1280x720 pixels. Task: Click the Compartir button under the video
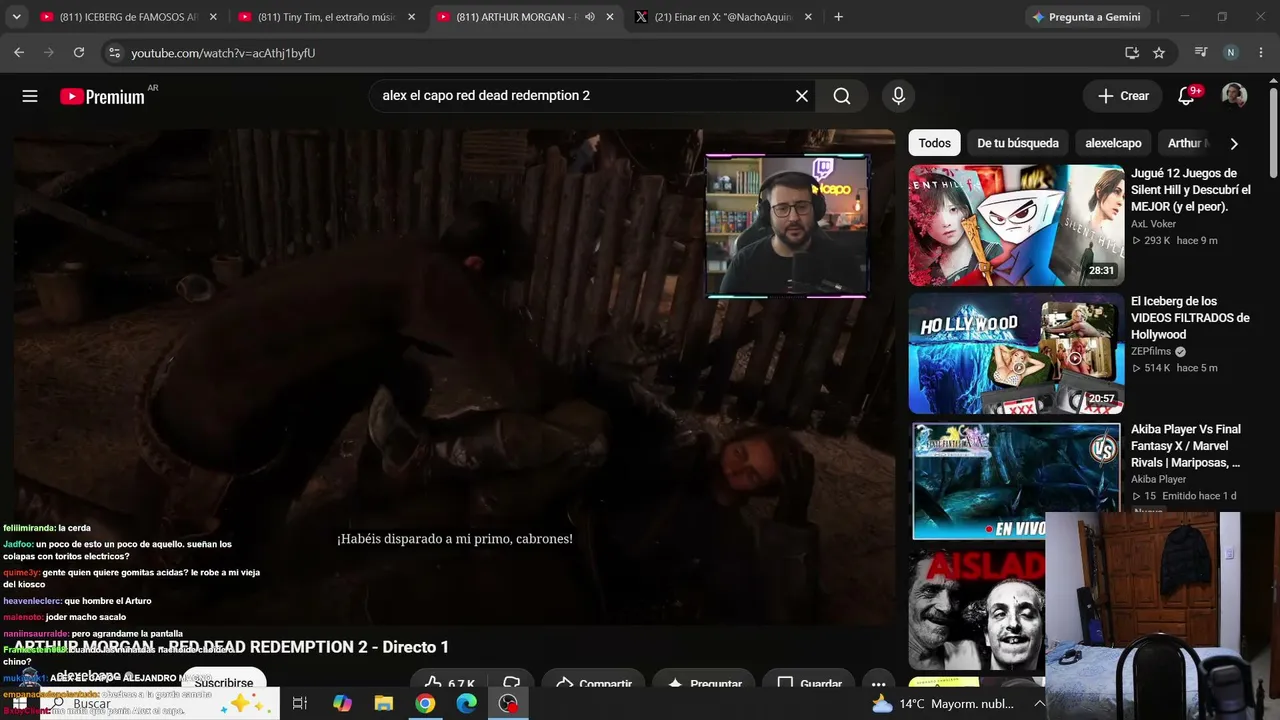coord(594,684)
